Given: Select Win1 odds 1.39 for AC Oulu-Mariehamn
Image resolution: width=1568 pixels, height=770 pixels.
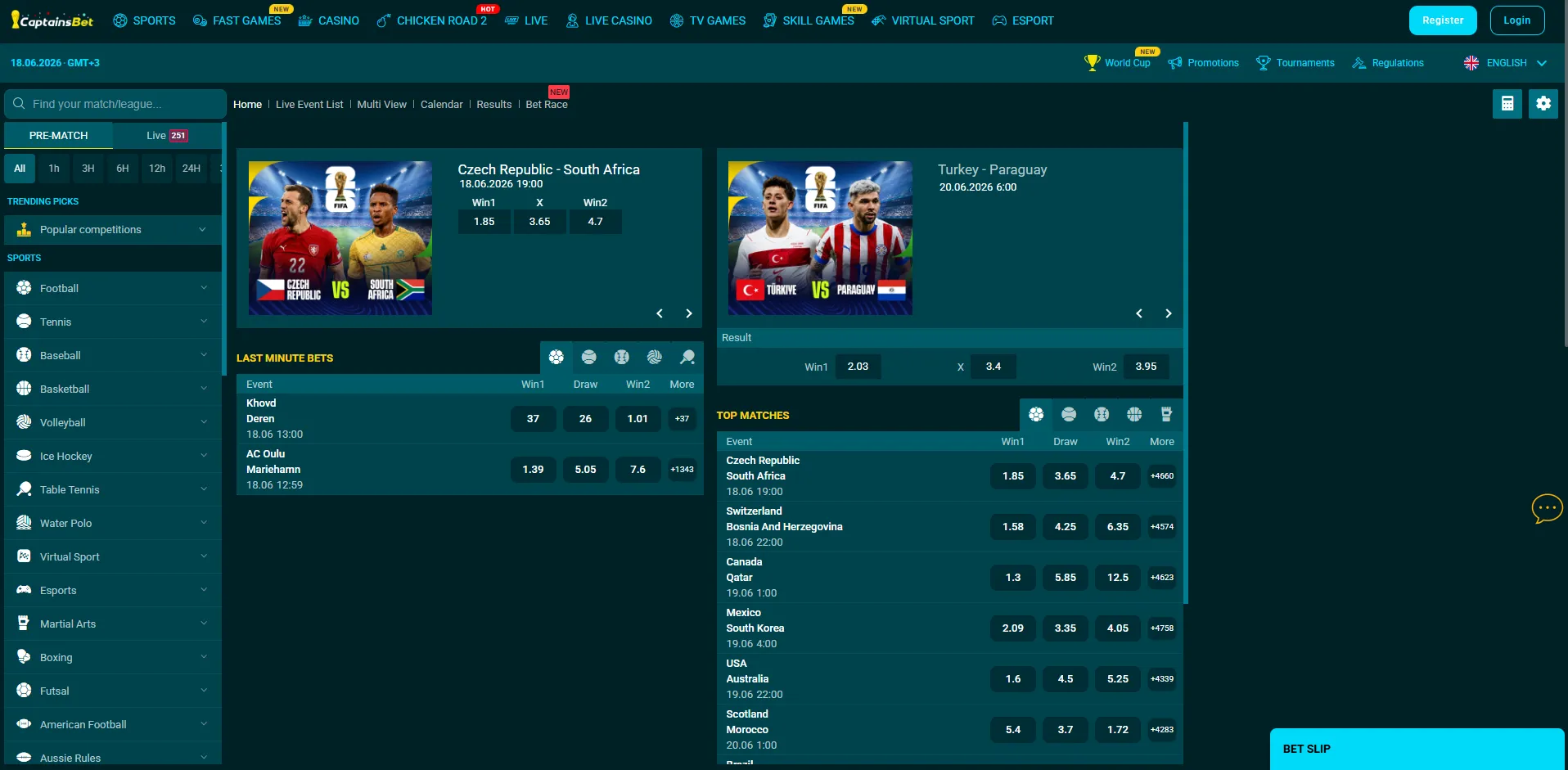Looking at the screenshot, I should coord(533,470).
